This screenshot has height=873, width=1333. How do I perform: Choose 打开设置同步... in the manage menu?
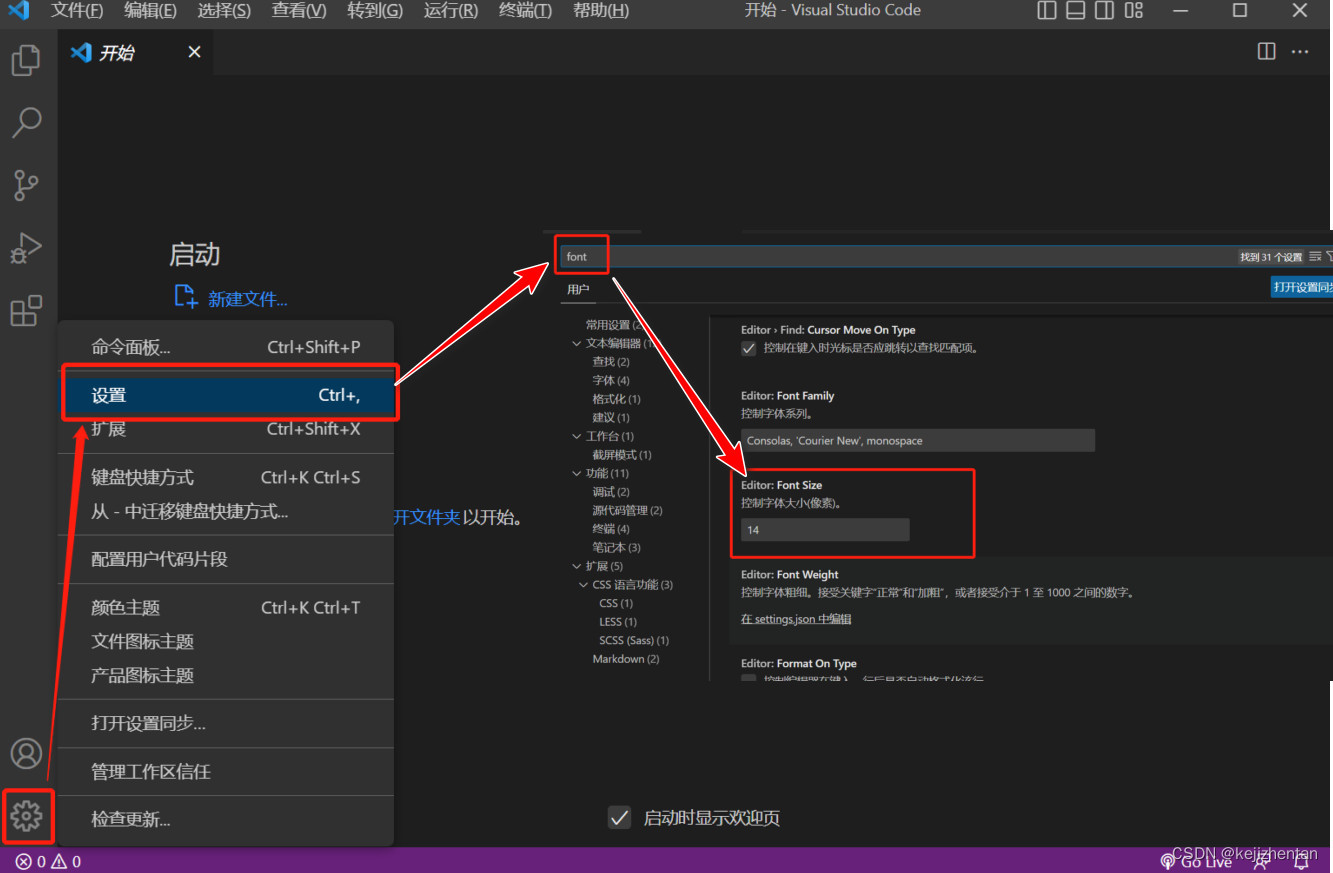[x=226, y=723]
